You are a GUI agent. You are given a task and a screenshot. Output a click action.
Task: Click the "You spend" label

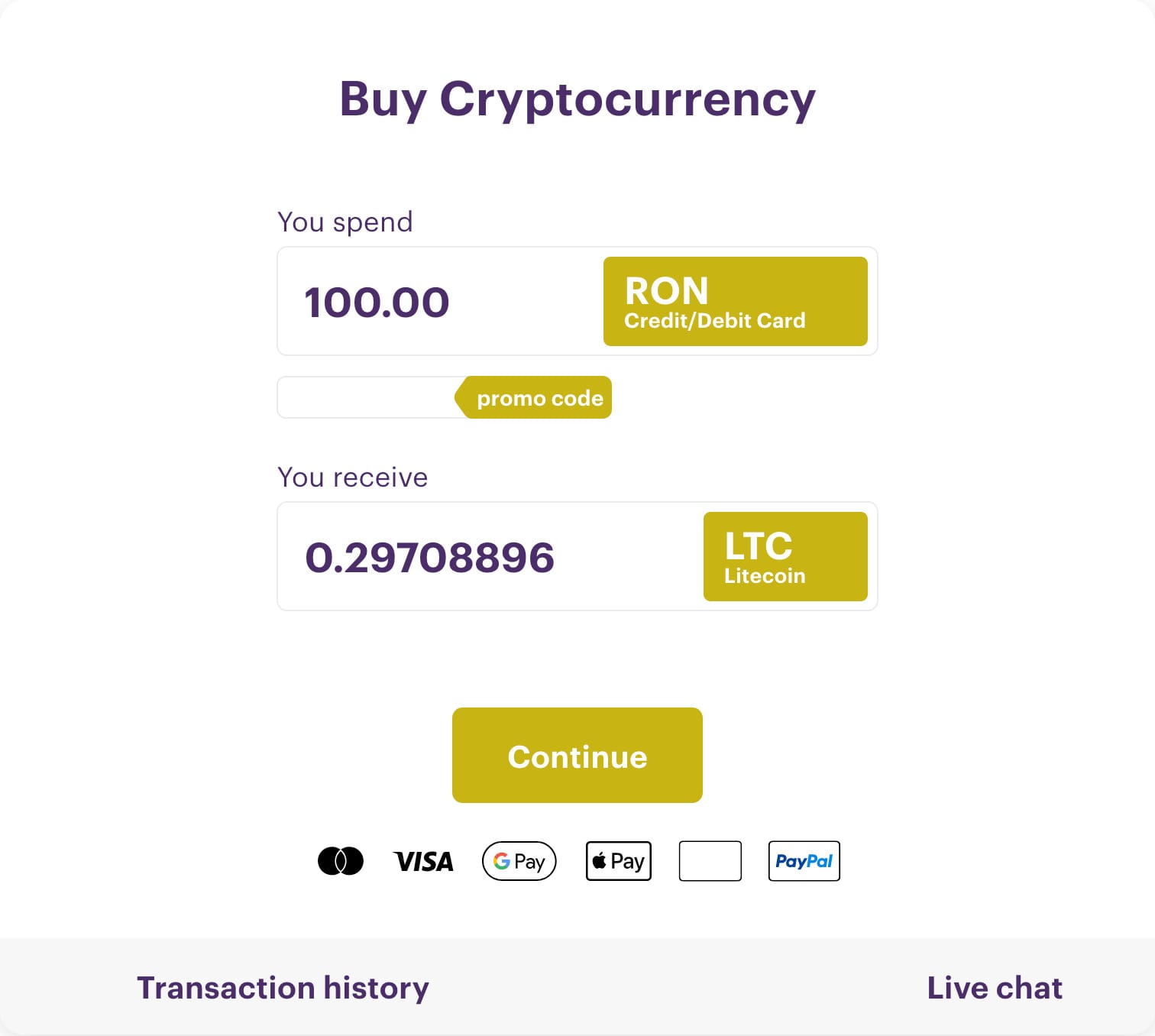345,222
